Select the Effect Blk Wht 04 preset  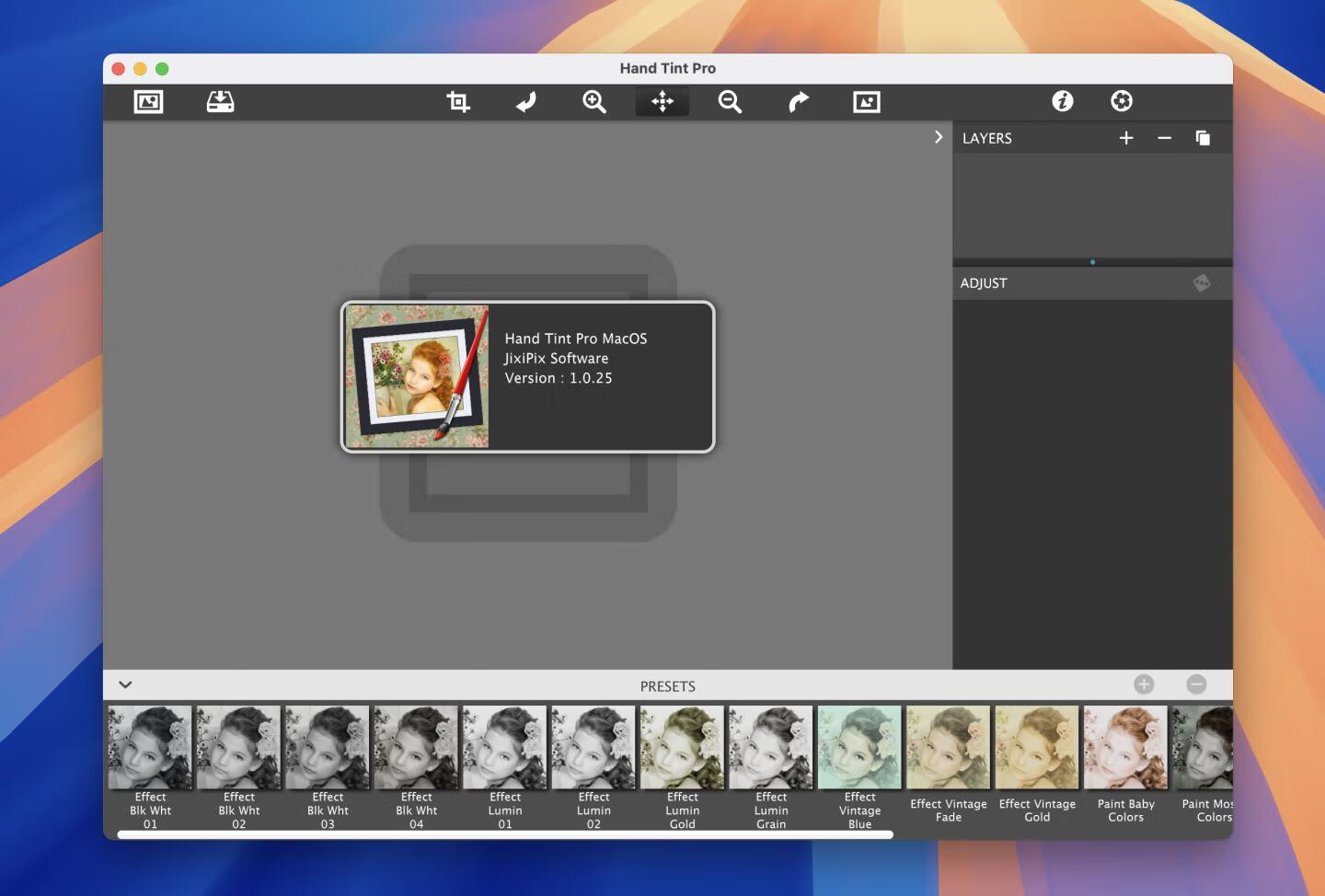[x=416, y=767]
